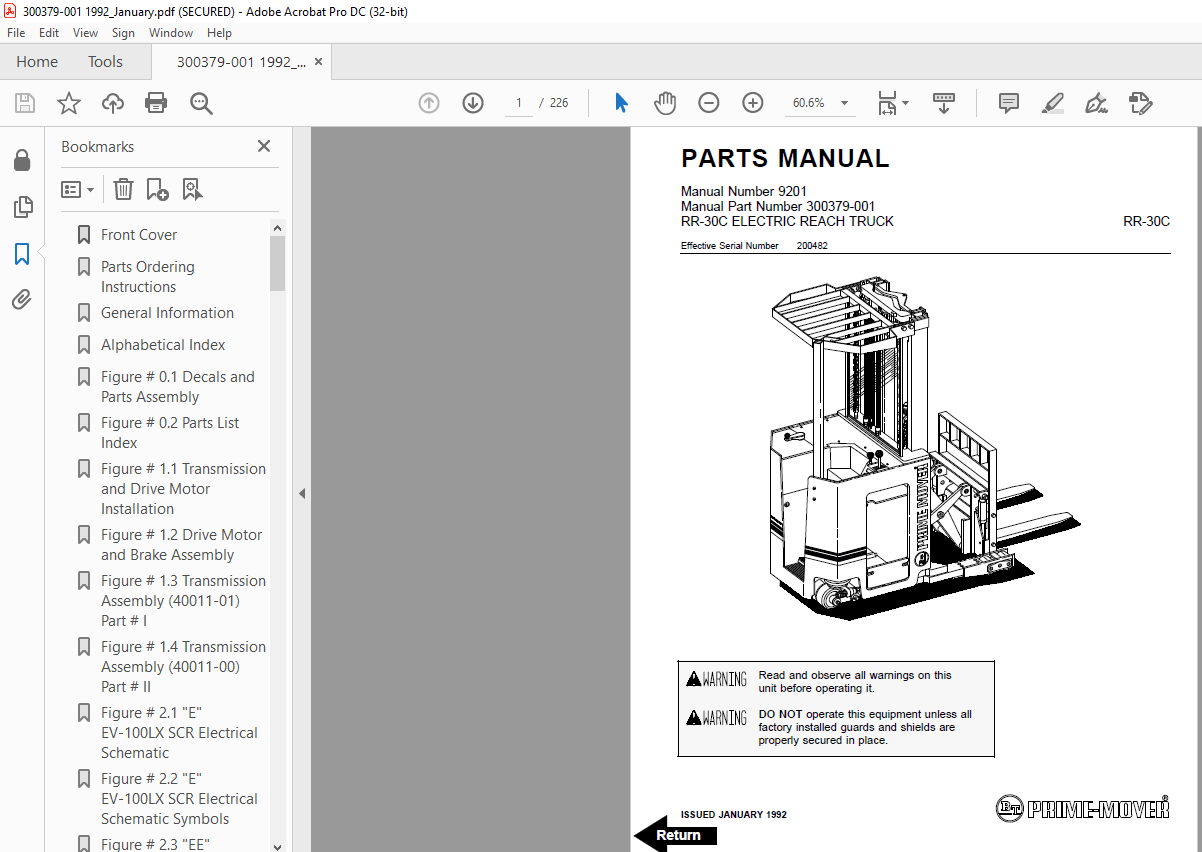Switch to the Home tab
This screenshot has height=852, width=1202.
click(37, 61)
